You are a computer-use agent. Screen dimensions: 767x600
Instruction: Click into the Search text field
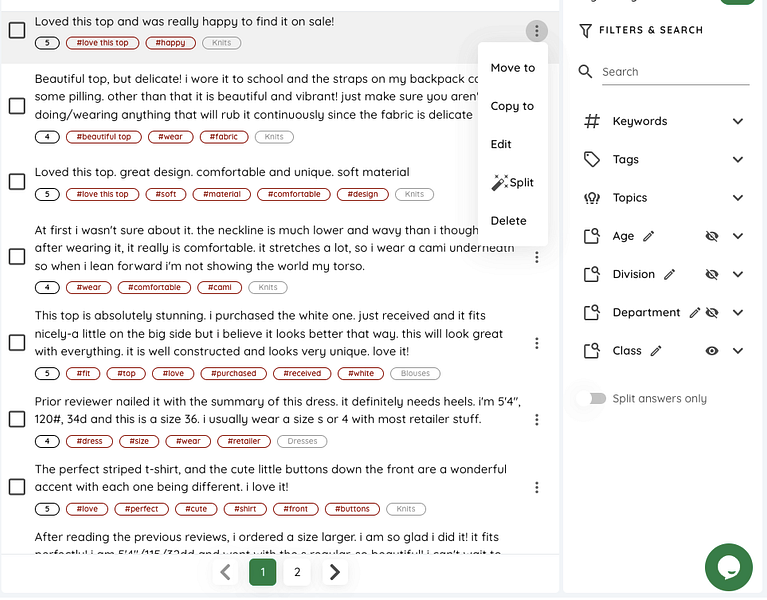click(675, 72)
